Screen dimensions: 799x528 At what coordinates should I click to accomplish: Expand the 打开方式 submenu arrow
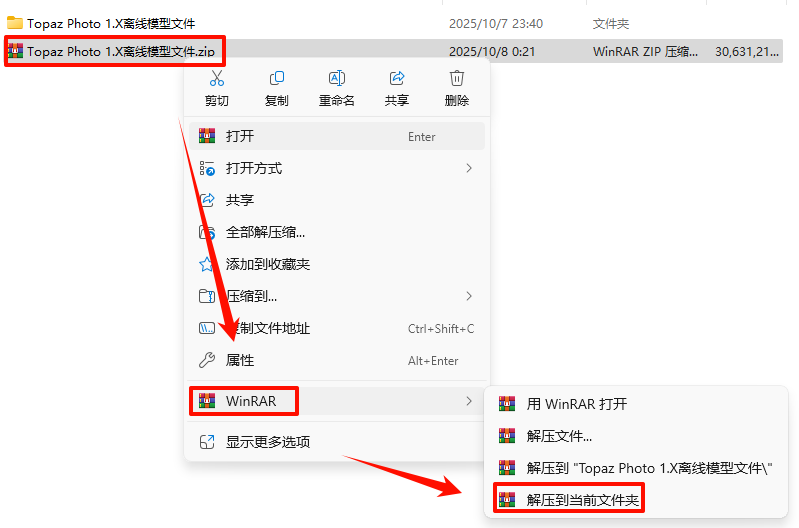(469, 168)
